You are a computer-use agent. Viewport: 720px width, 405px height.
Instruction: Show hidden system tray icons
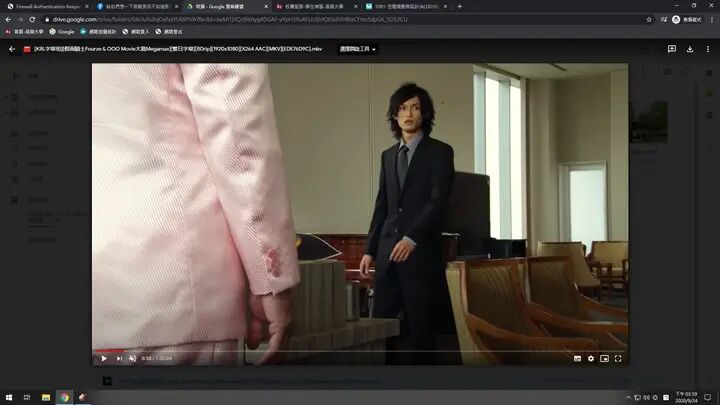tap(628, 398)
